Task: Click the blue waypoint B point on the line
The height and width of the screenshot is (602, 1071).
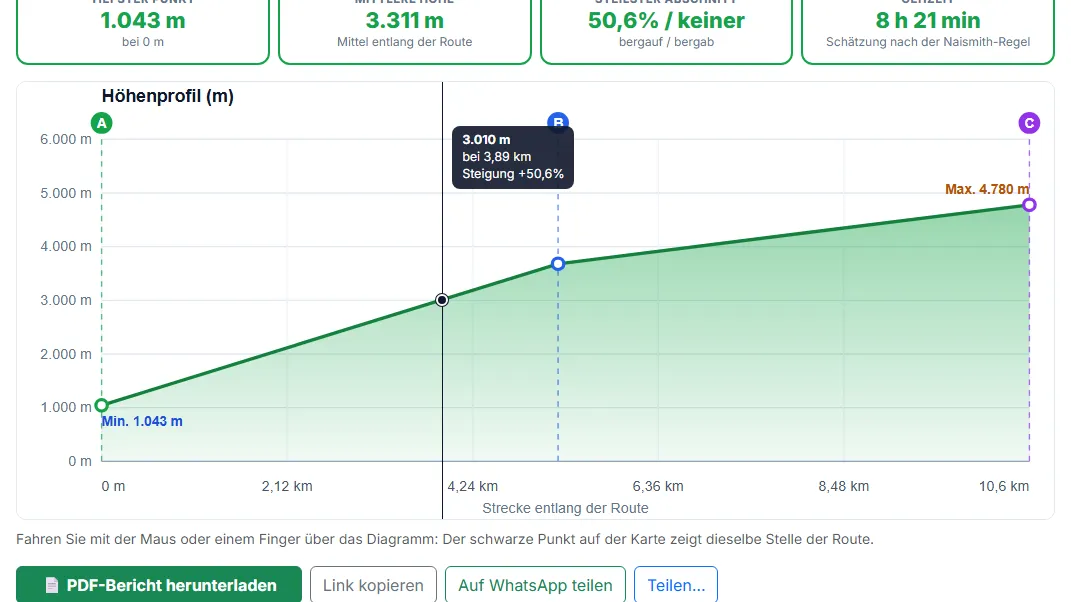Action: 558,264
